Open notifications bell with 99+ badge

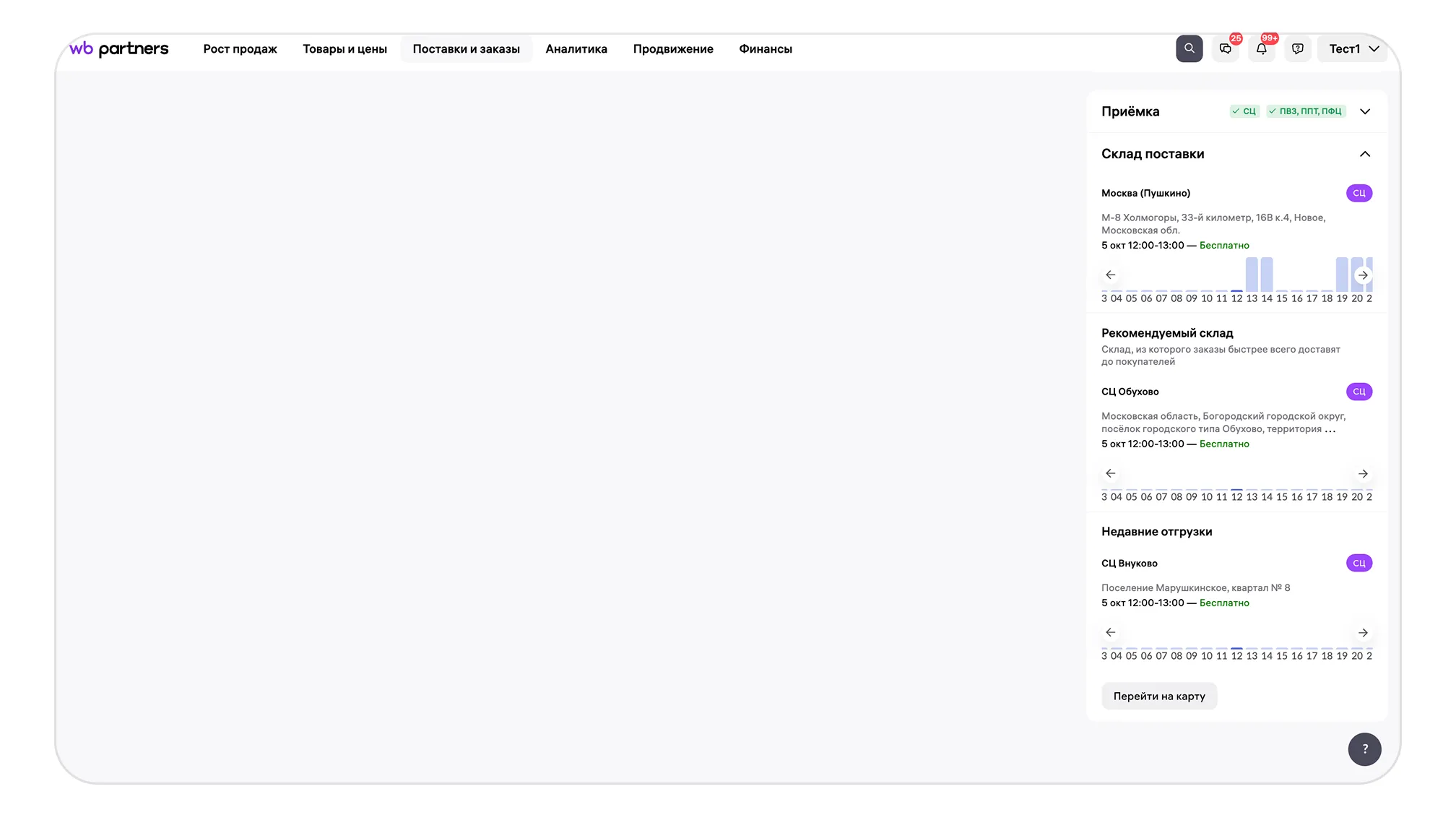pyautogui.click(x=1262, y=48)
